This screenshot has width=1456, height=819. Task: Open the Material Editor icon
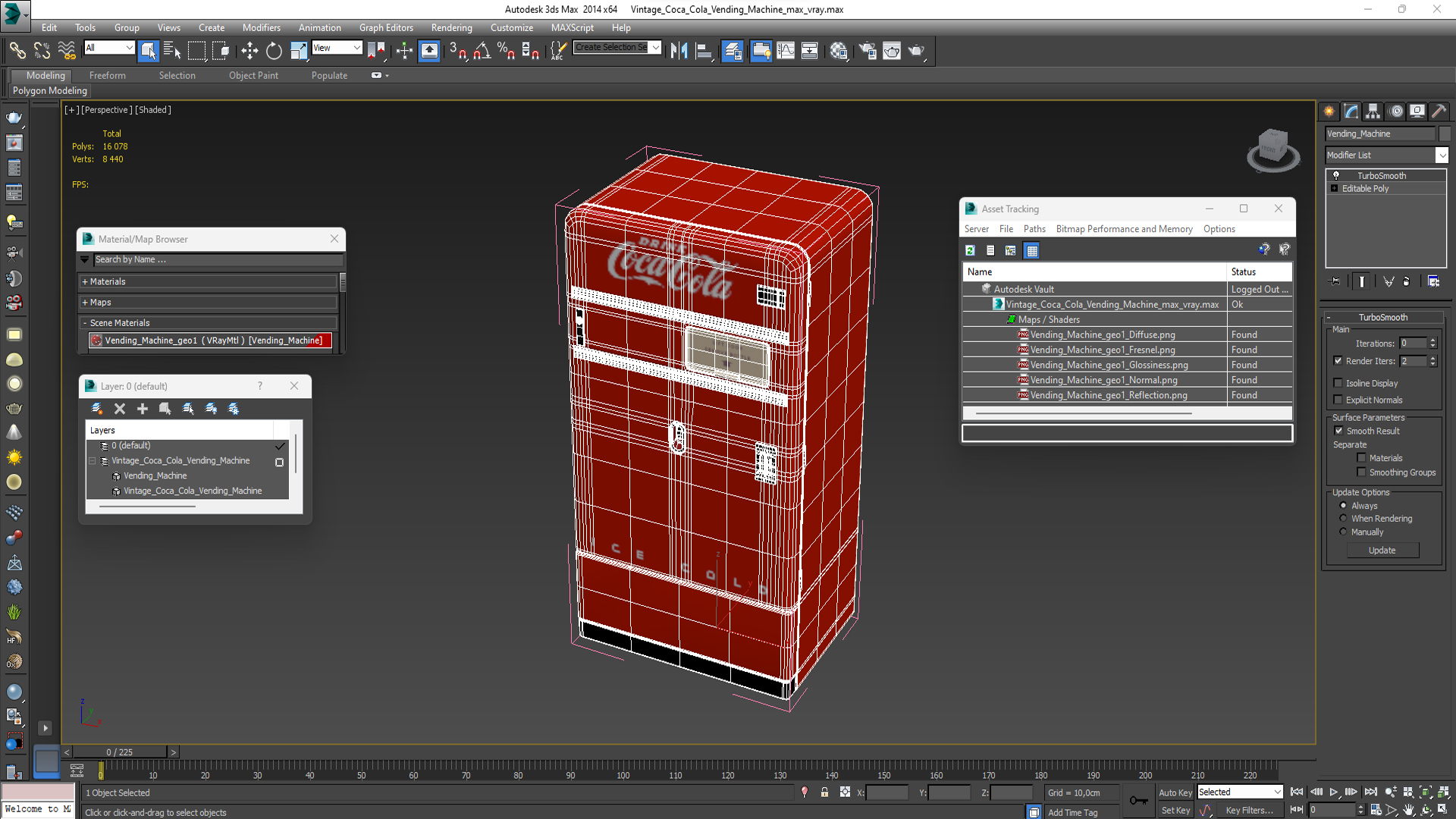838,51
